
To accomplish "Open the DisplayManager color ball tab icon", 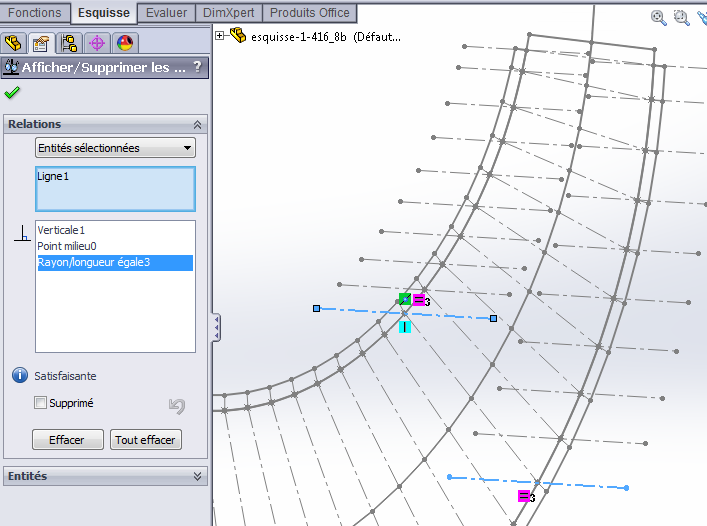I will click(125, 43).
